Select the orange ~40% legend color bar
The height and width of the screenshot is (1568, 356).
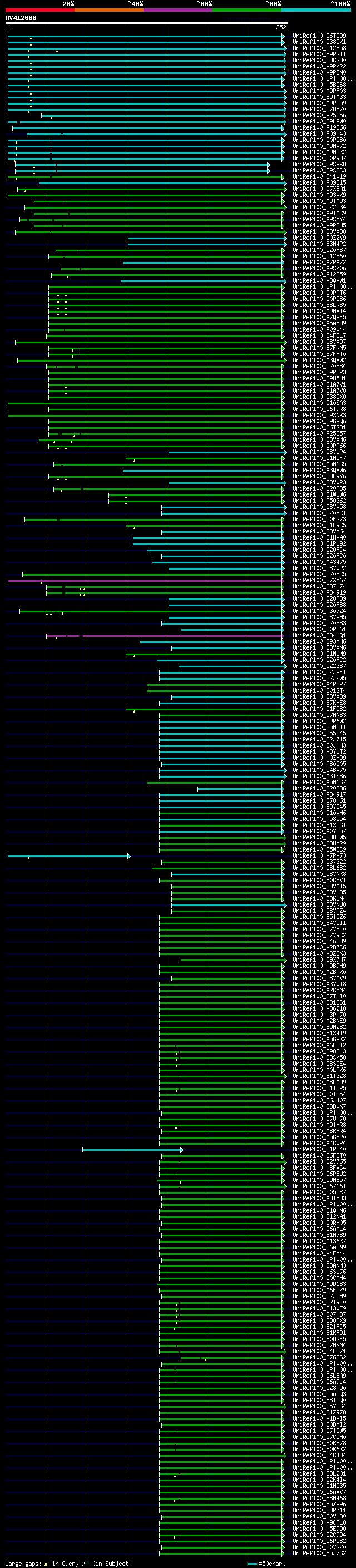109,11
